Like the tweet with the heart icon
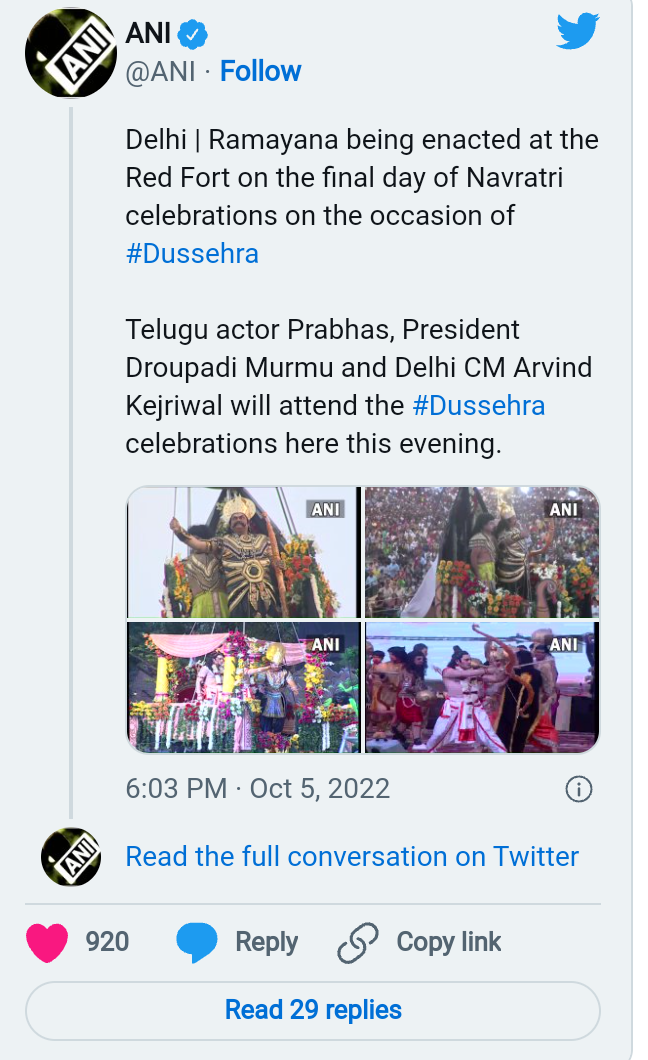Image resolution: width=648 pixels, height=1060 pixels. click(47, 943)
